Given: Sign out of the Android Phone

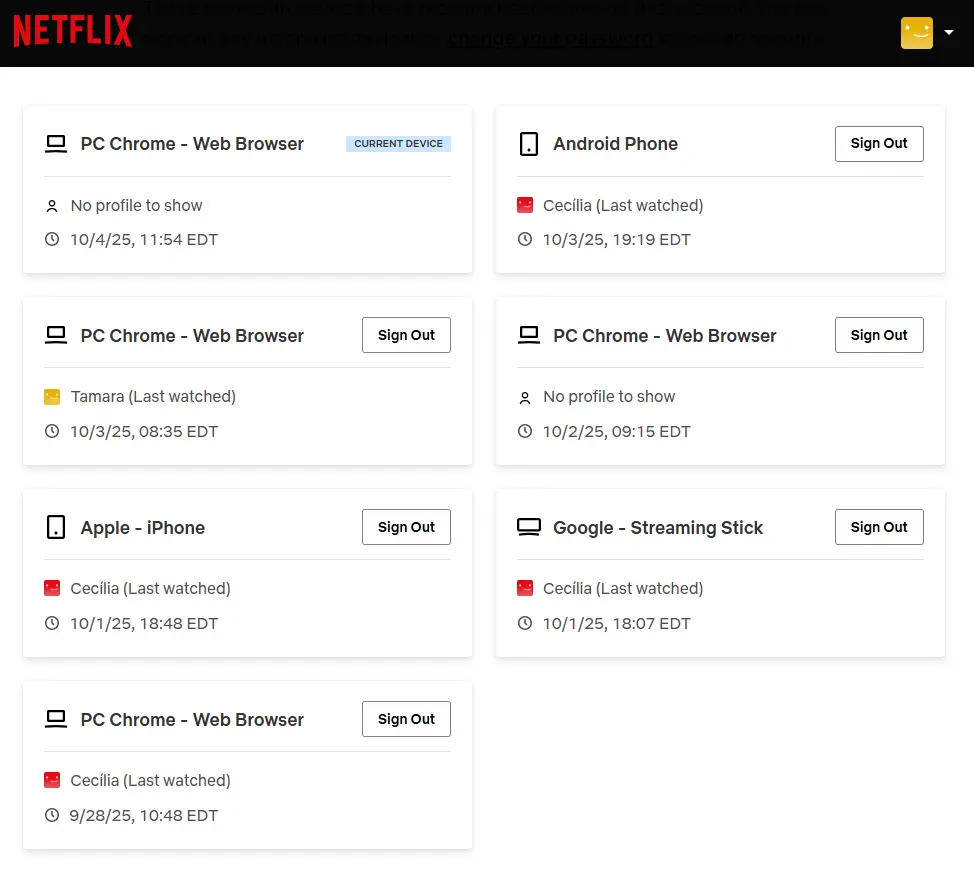Looking at the screenshot, I should (x=878, y=144).
